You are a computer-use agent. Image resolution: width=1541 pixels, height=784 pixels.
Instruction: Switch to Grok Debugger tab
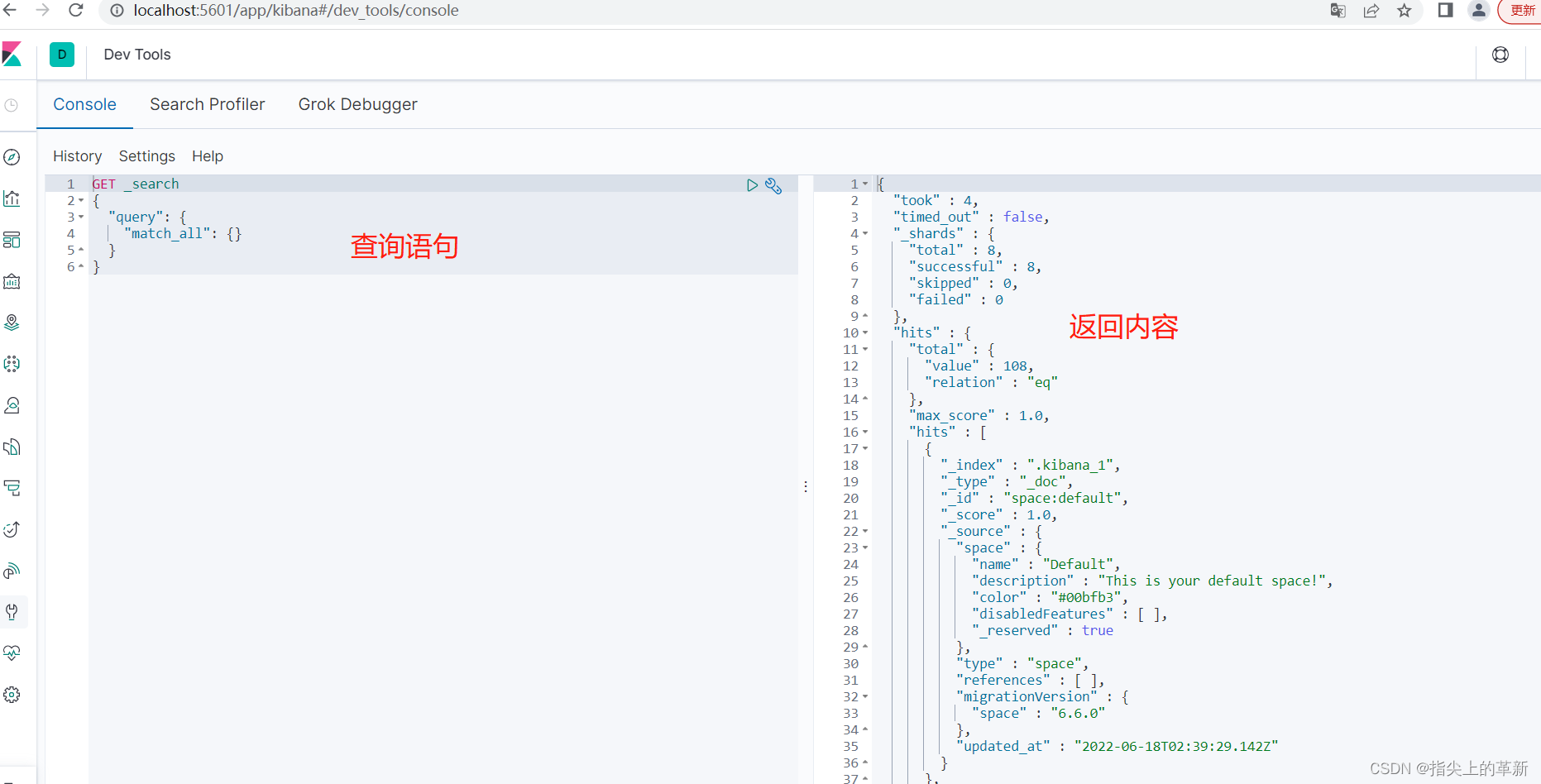pos(357,104)
